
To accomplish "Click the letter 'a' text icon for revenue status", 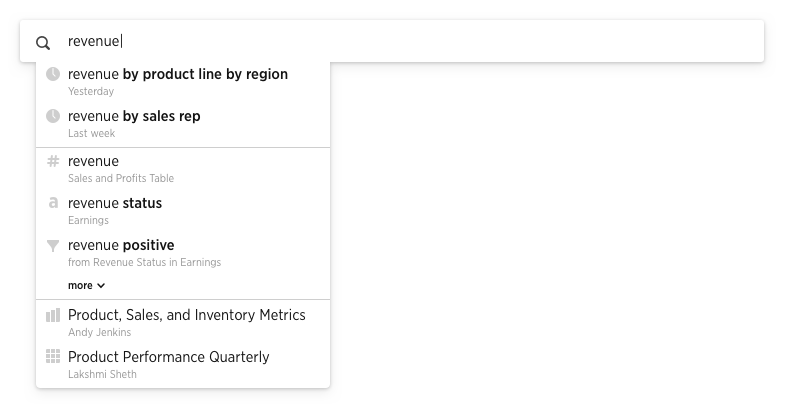I will coord(53,203).
